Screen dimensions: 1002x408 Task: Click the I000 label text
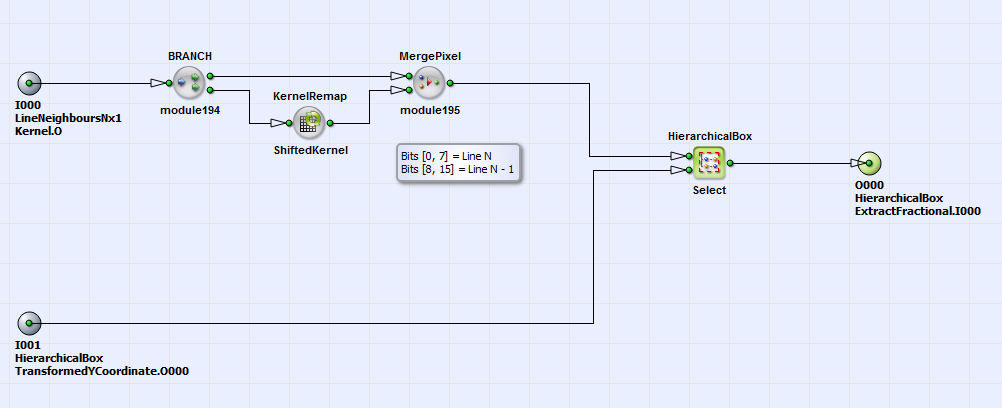click(x=27, y=106)
